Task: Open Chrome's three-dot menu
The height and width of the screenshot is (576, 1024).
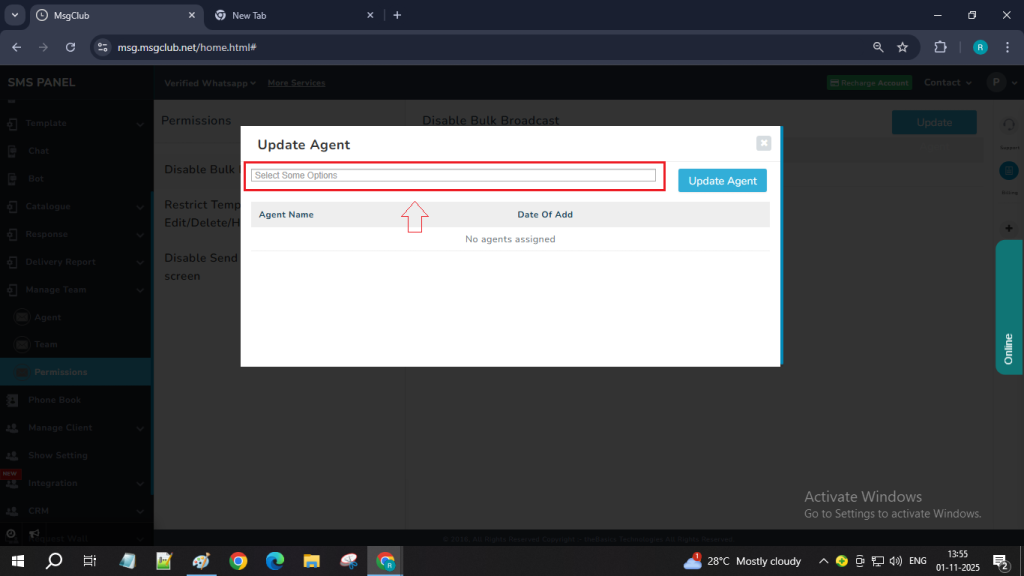Action: coord(1007,47)
